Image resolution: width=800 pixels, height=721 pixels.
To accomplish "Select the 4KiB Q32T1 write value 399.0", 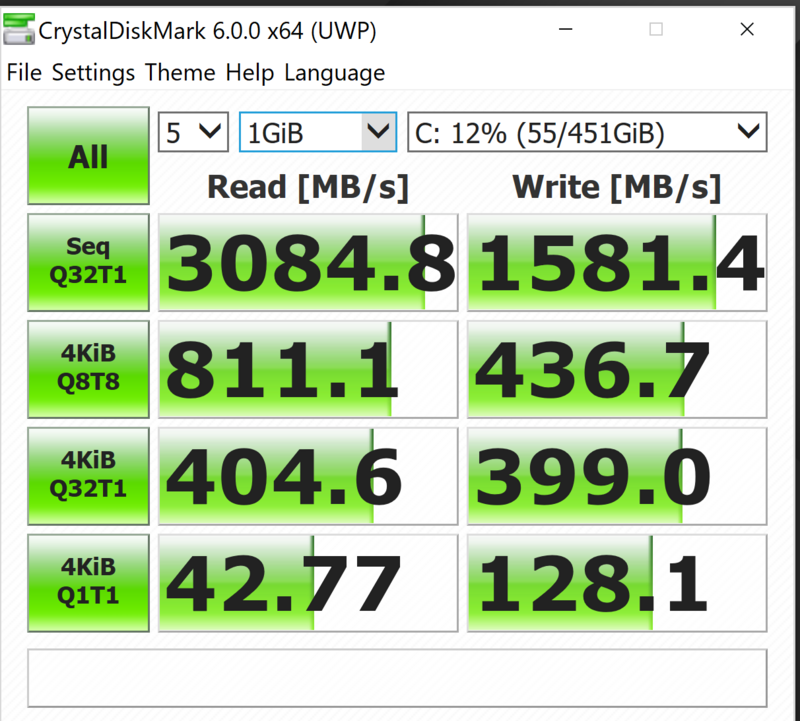I will [617, 476].
